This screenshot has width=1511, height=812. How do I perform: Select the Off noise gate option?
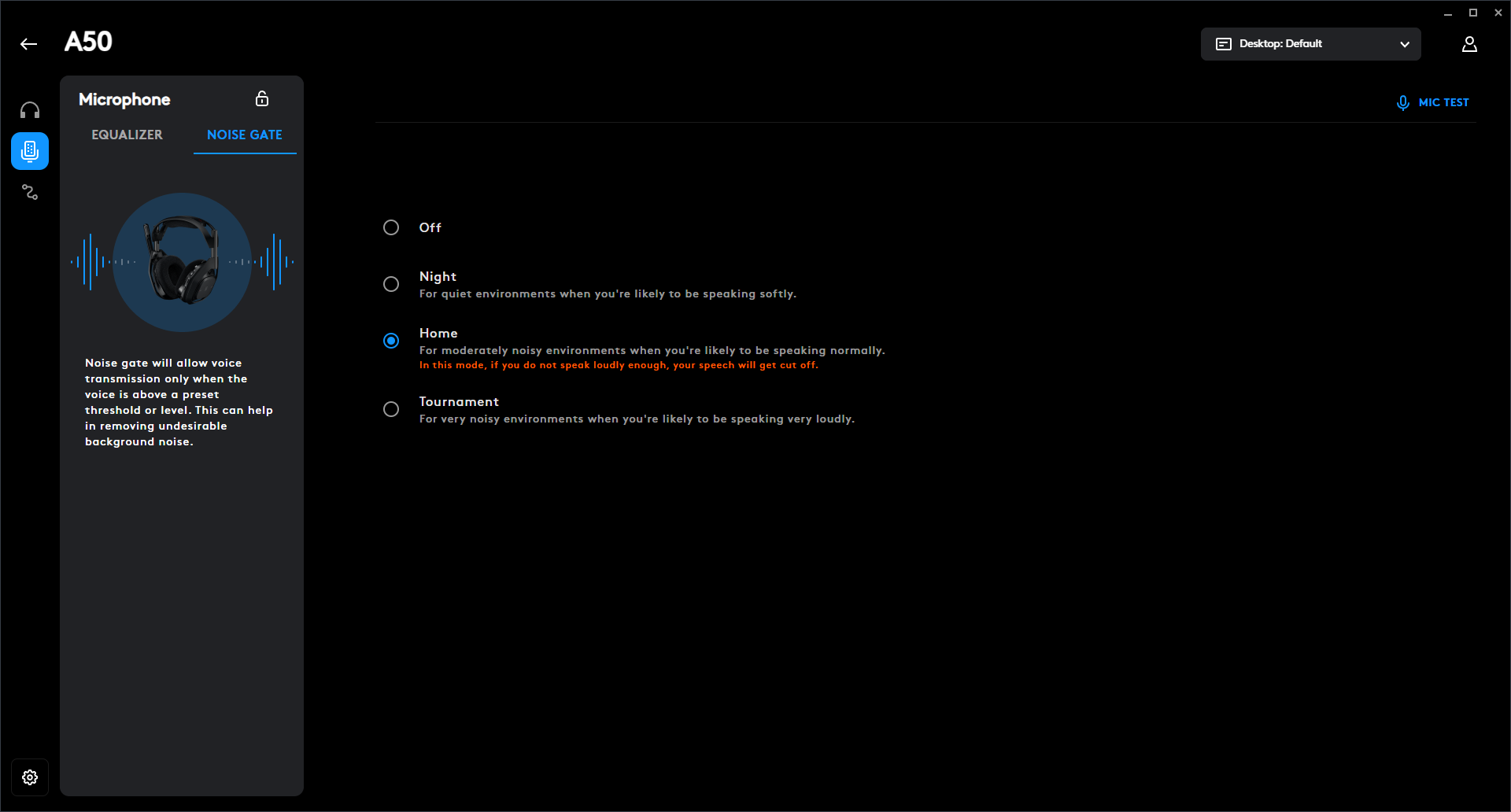click(x=391, y=227)
